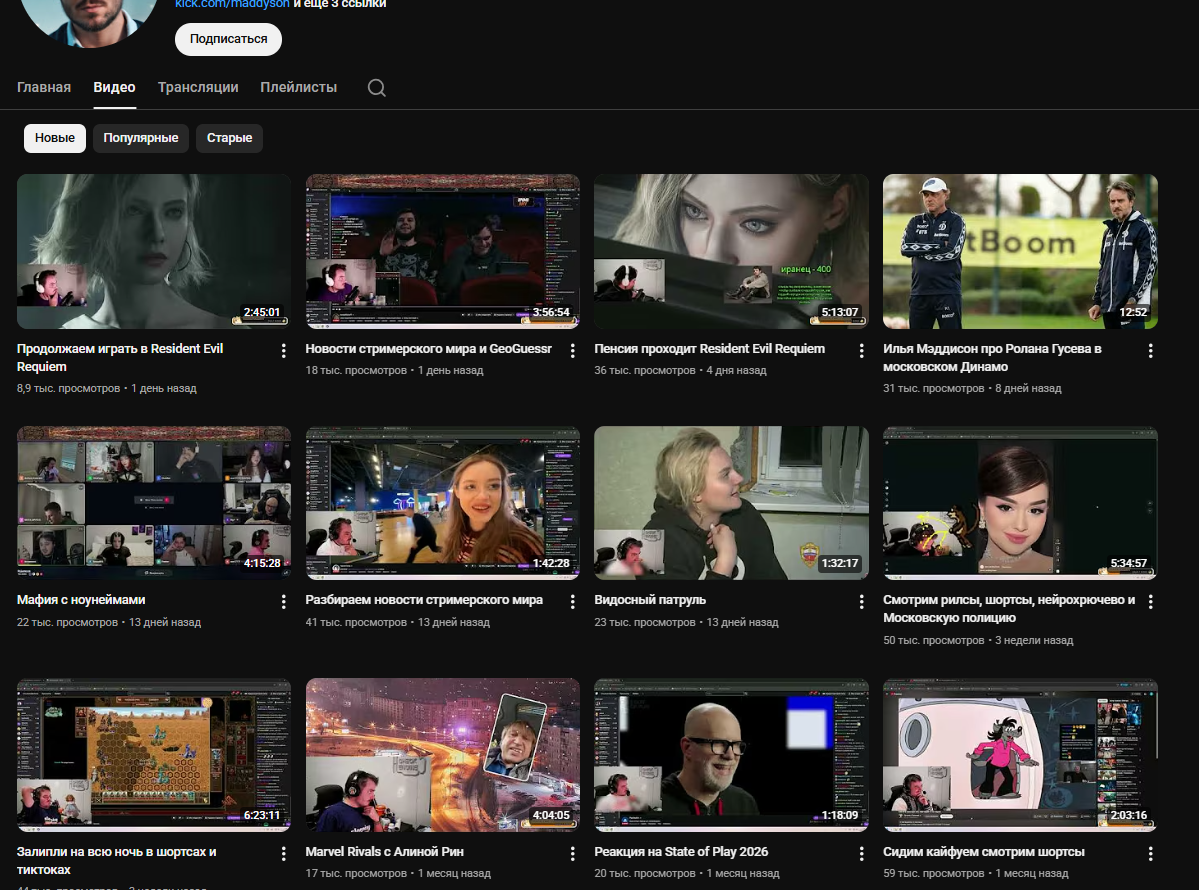This screenshot has width=1199, height=890.
Task: Play the 12:52 Динамо video thumbnail
Action: click(1020, 252)
